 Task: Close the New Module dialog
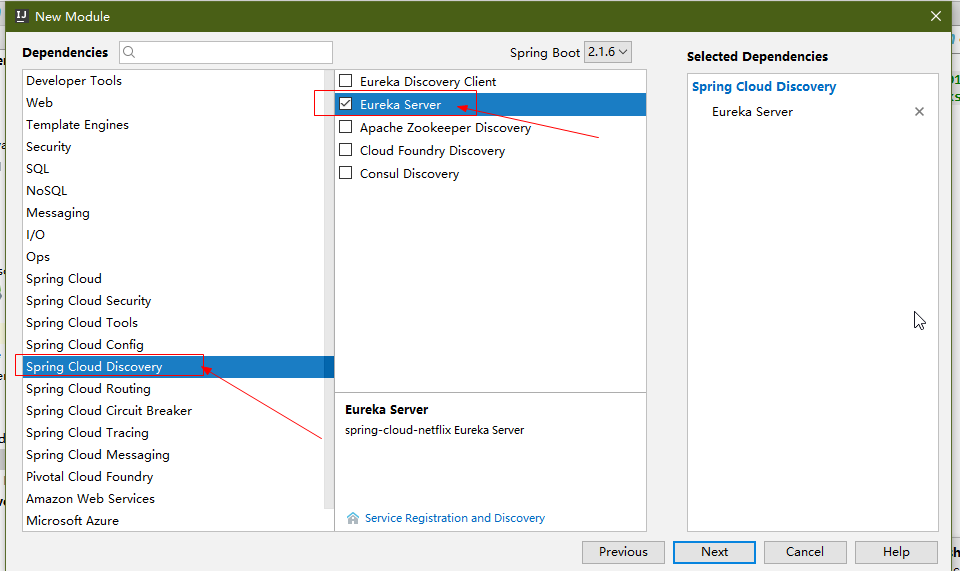[x=936, y=16]
